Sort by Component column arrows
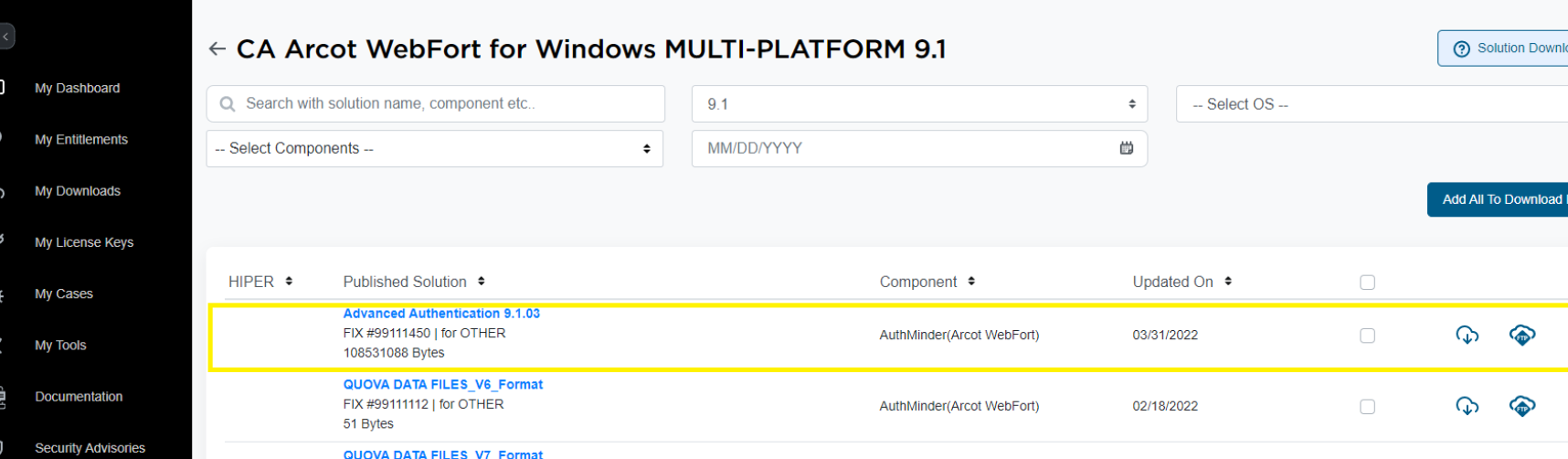The image size is (1568, 459). tap(971, 282)
